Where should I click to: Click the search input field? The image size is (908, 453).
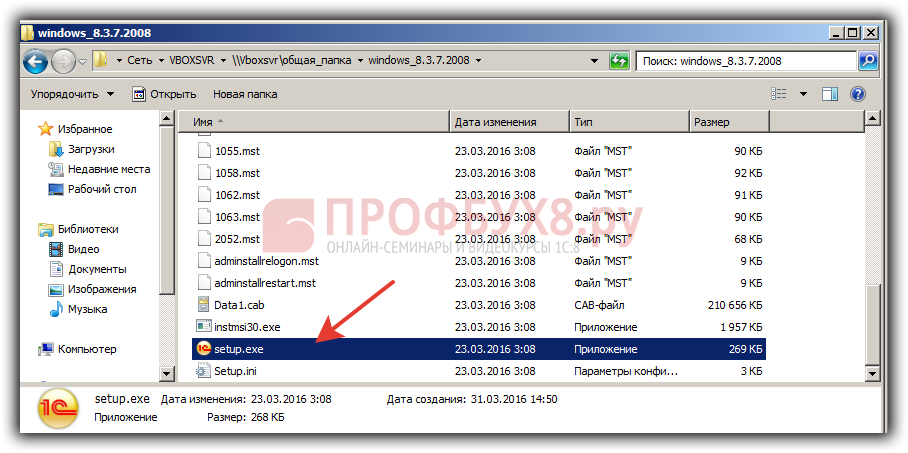(745, 61)
